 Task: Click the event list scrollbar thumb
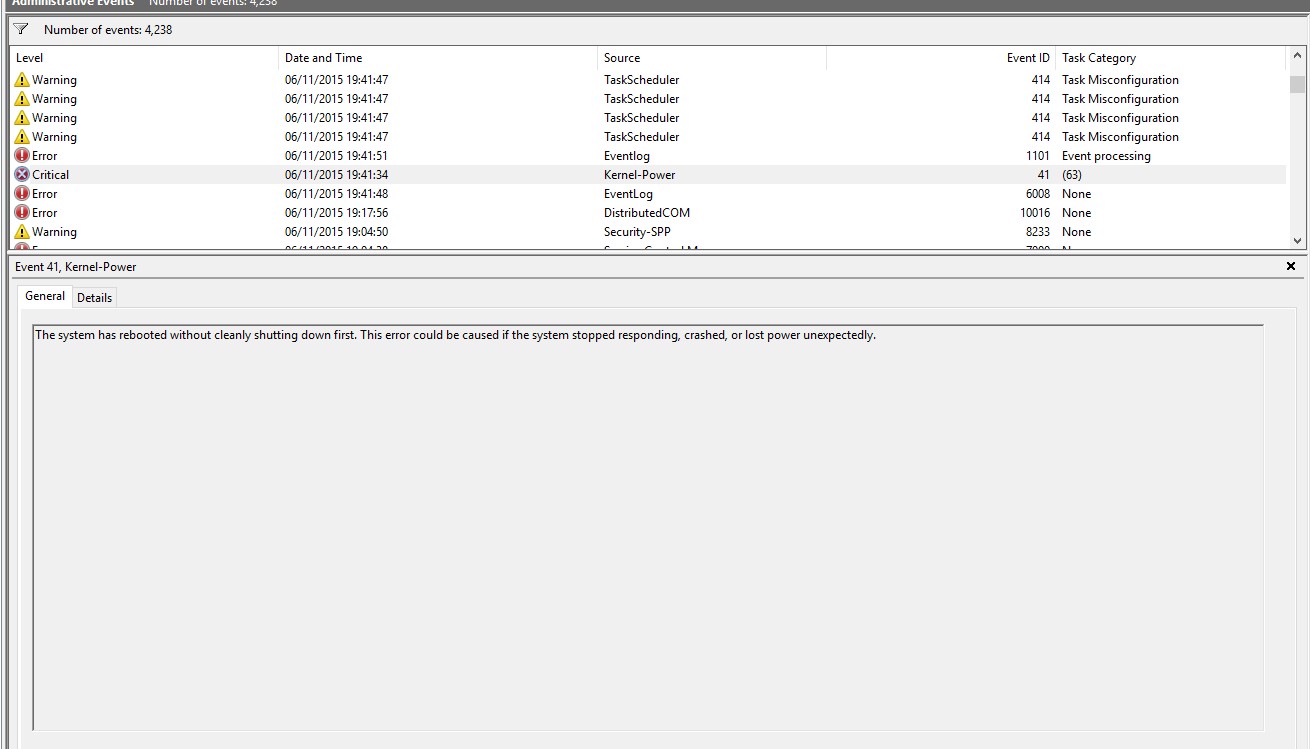(x=1297, y=85)
